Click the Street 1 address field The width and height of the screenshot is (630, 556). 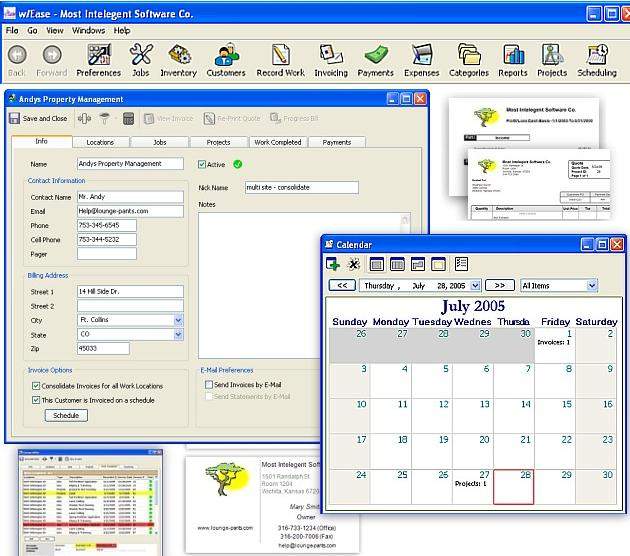130,291
